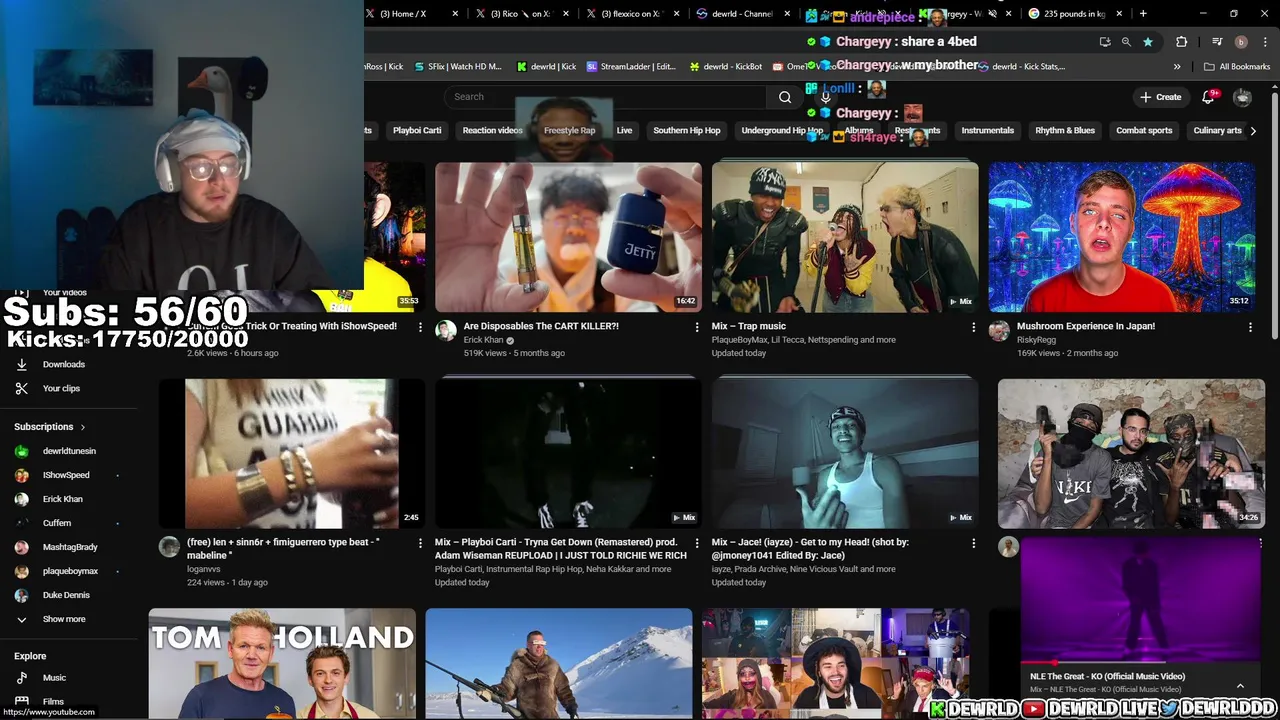Select the Culinary arts chip
Image resolution: width=1280 pixels, height=720 pixels.
[x=1217, y=130]
